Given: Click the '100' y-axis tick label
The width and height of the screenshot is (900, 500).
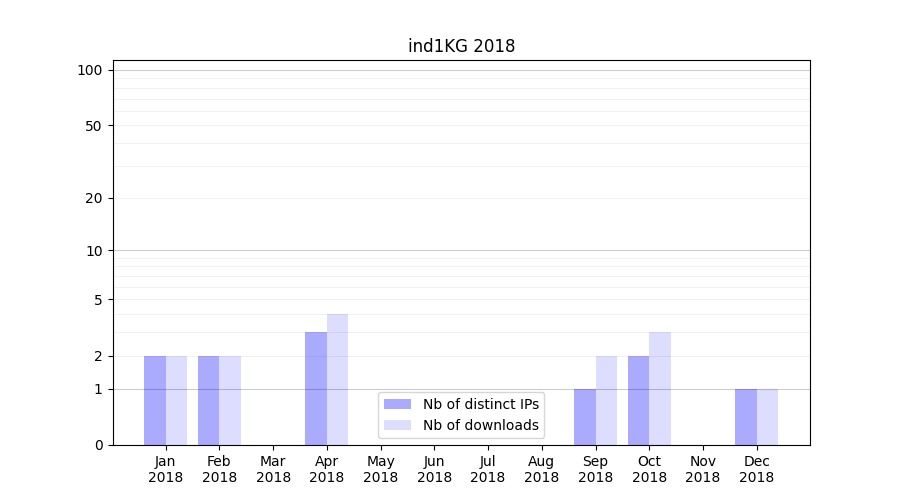Looking at the screenshot, I should 90,70.
